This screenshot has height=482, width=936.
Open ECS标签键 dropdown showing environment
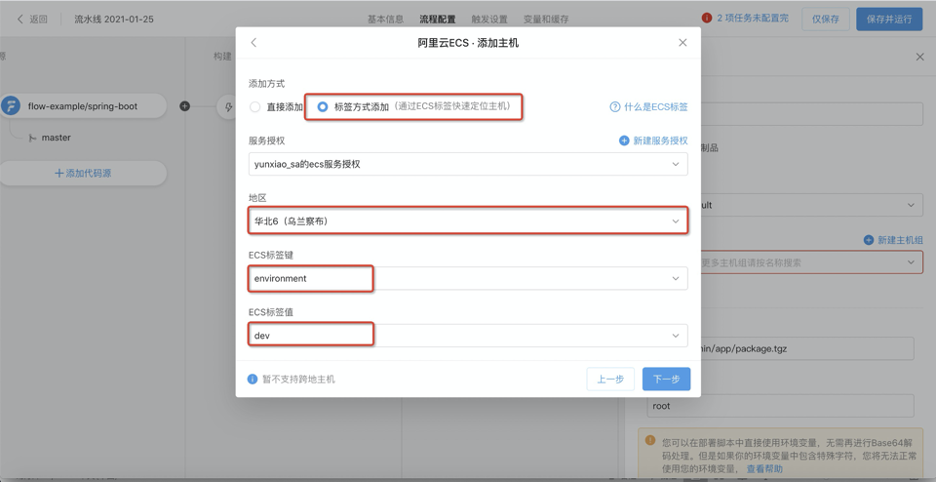(x=468, y=278)
